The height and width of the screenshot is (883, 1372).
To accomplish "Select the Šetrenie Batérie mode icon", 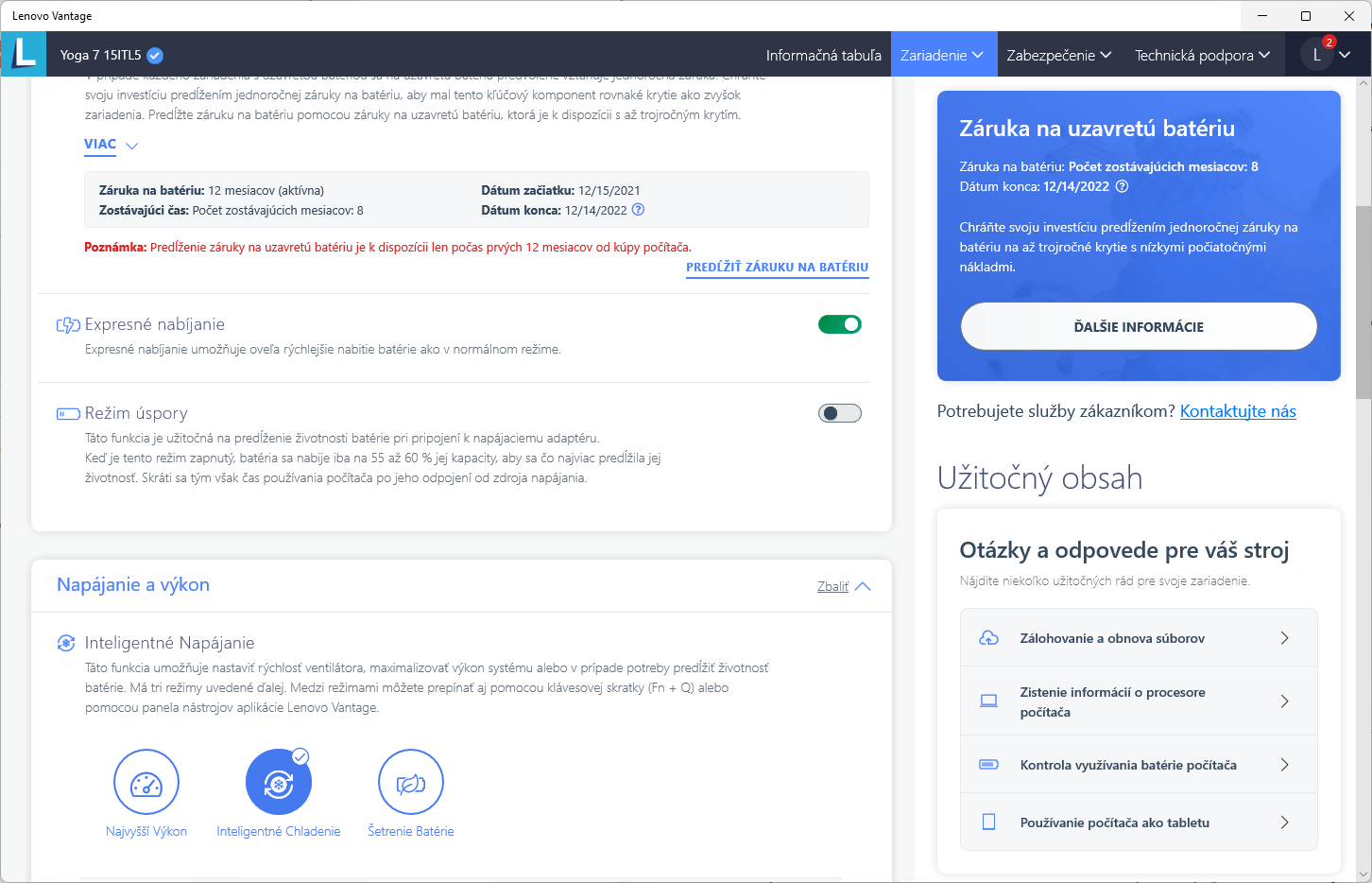I will click(x=411, y=783).
